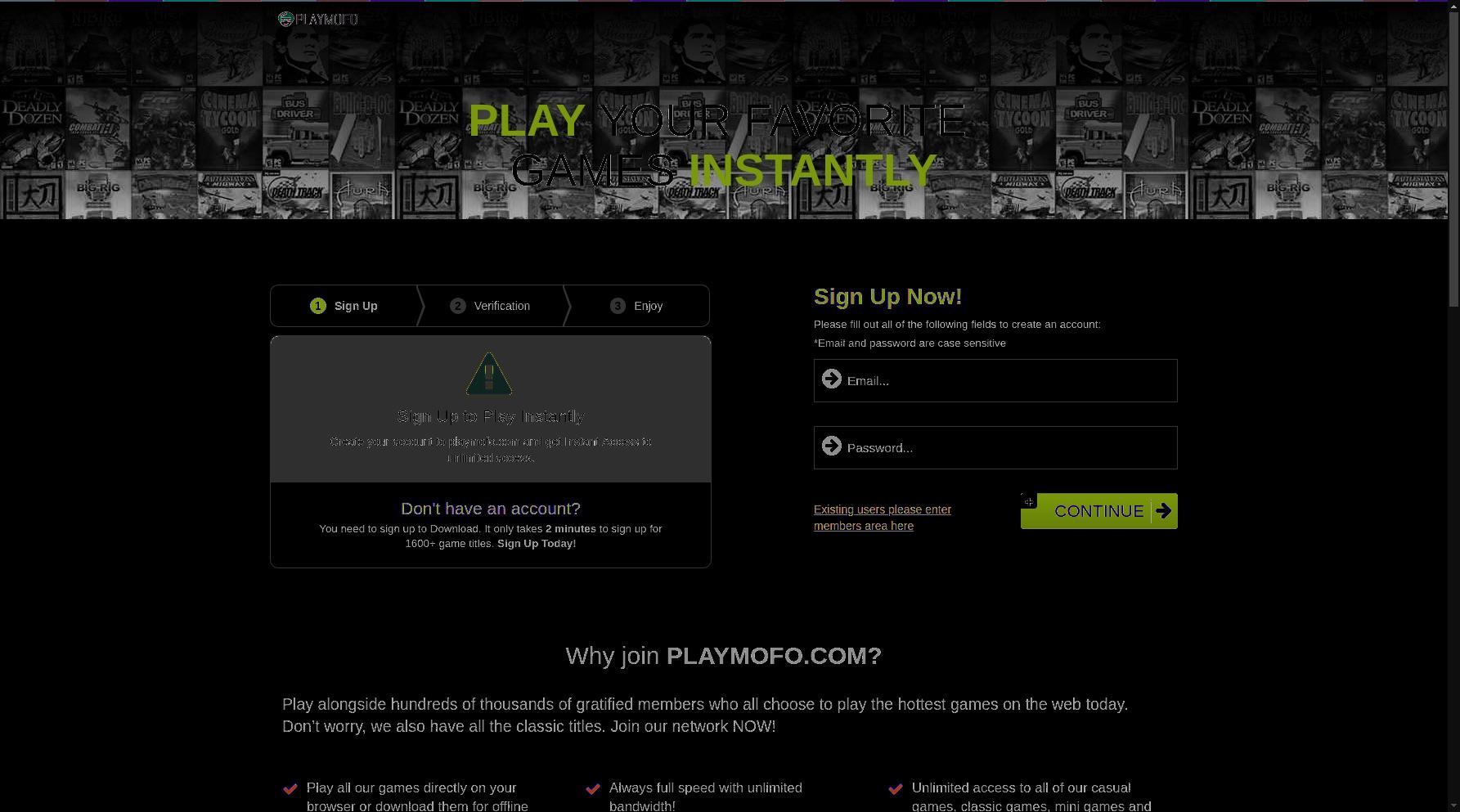Click the Sign Up Today! text
This screenshot has width=1460, height=812.
pos(537,544)
